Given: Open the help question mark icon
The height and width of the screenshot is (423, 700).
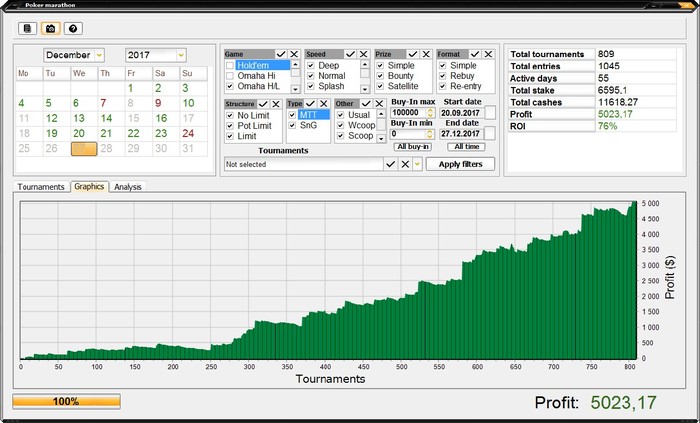Looking at the screenshot, I should pos(73,29).
